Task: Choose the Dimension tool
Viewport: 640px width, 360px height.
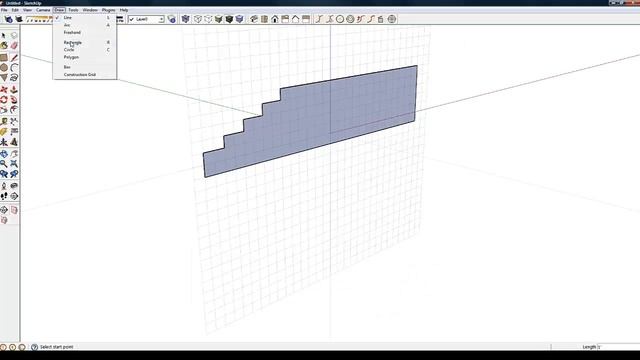Action: click(14, 121)
